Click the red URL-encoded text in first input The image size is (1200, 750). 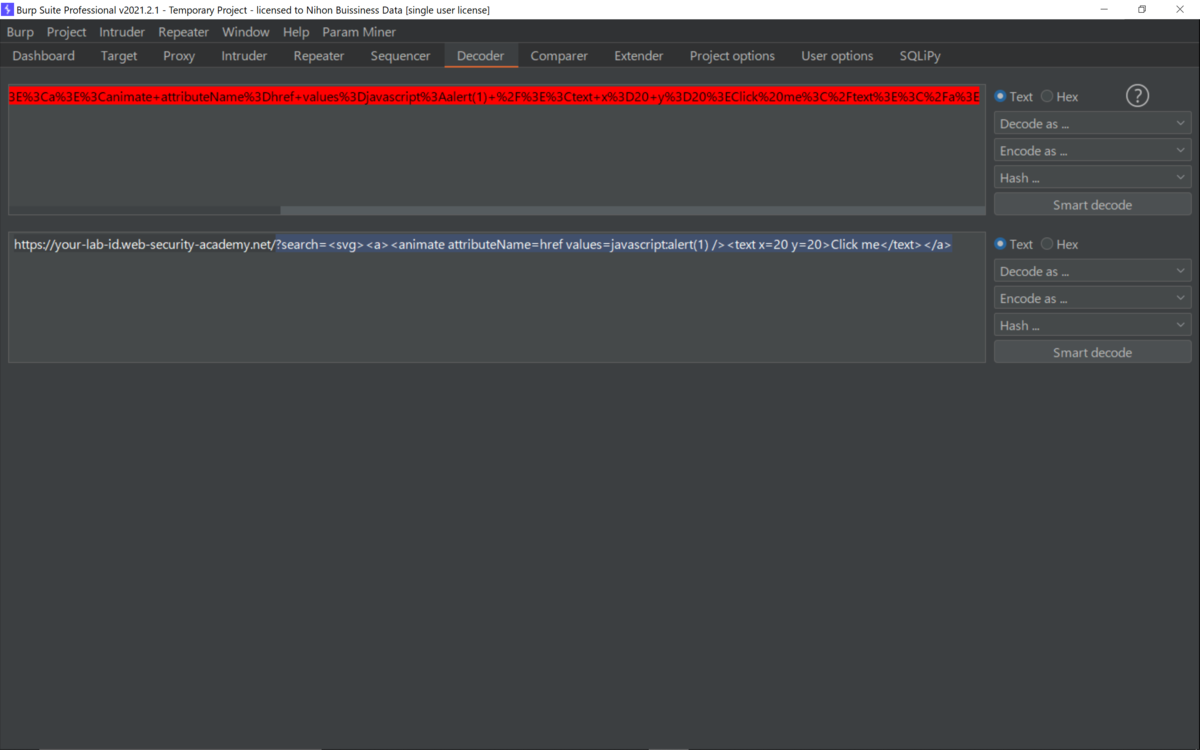494,97
